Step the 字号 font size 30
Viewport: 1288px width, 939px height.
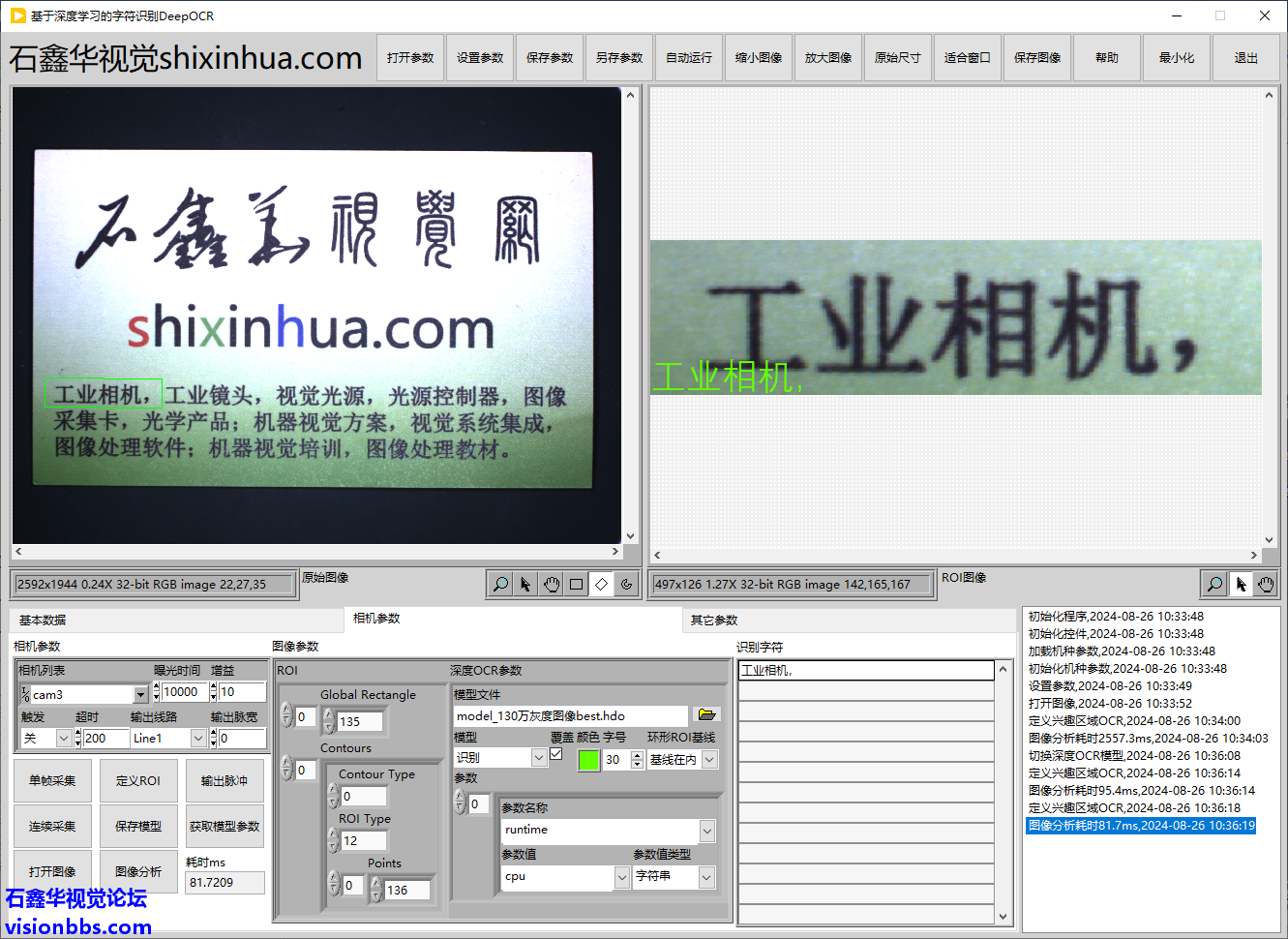637,760
